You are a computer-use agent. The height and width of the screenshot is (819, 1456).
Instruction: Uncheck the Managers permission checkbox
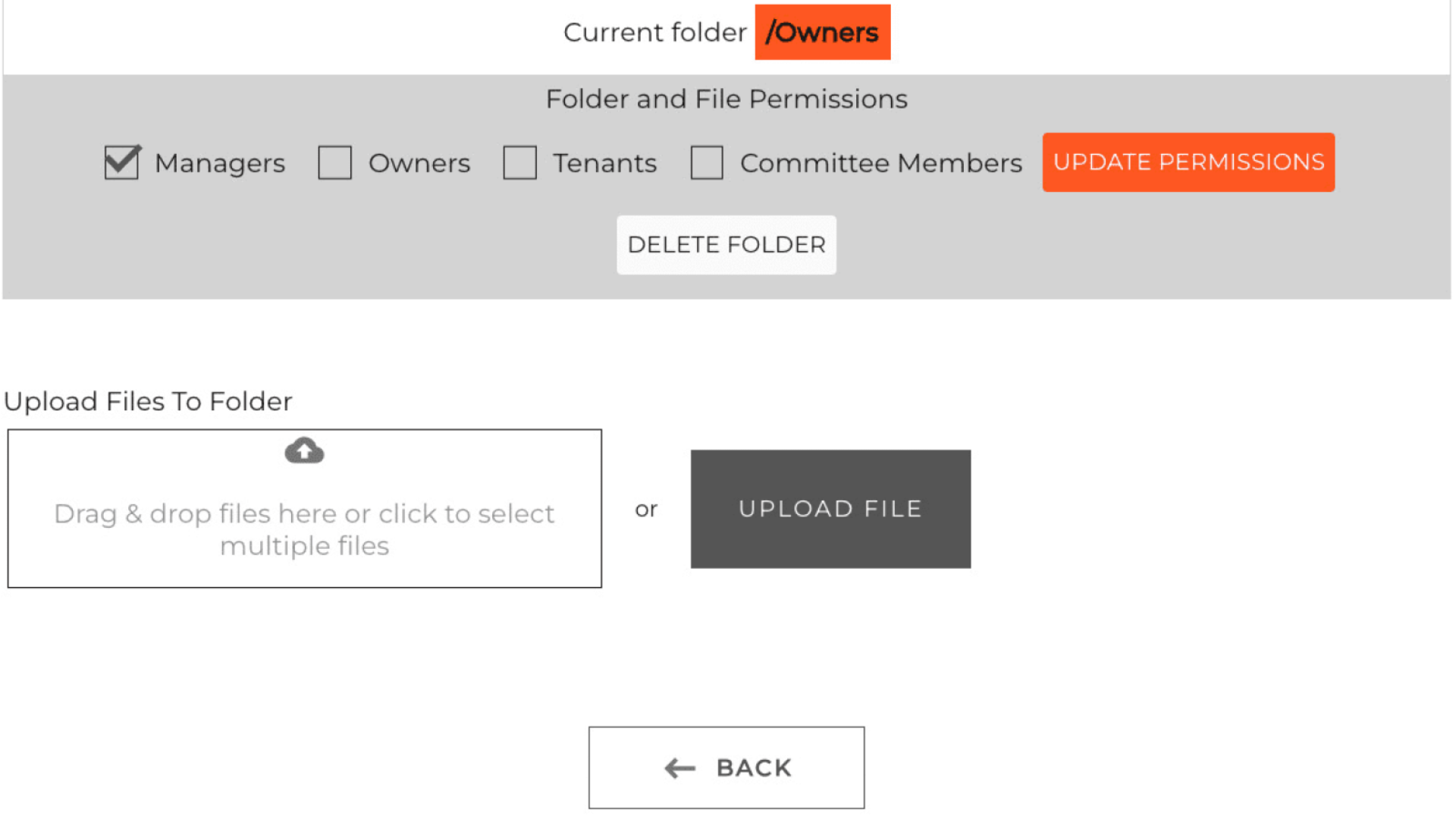(121, 162)
